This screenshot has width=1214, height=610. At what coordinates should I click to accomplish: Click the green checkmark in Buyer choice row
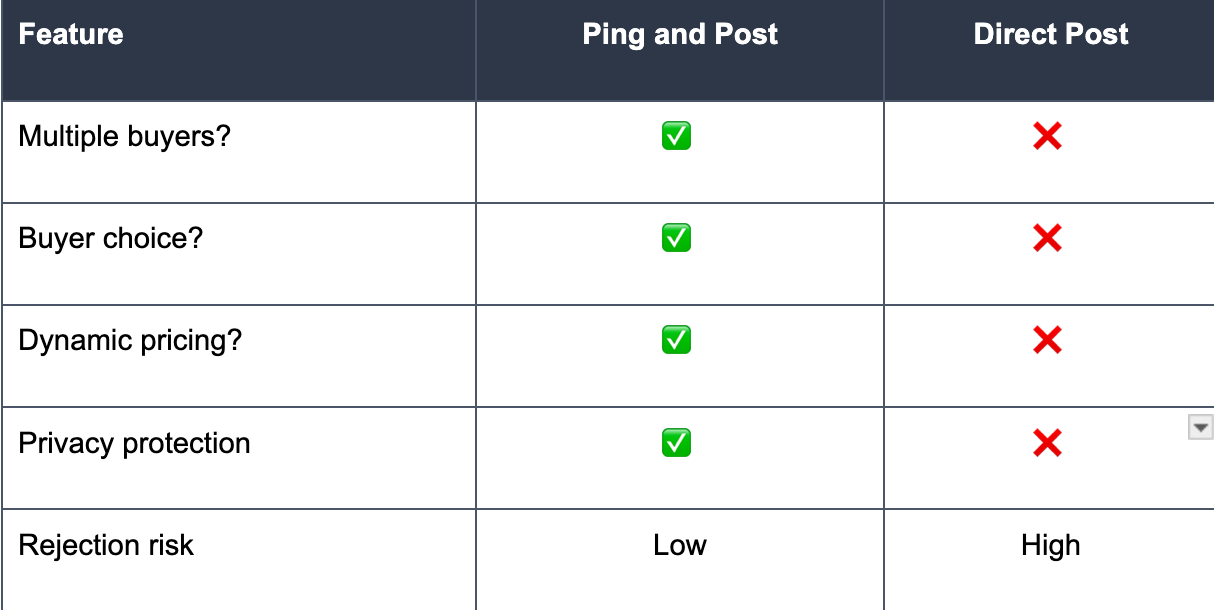[x=676, y=238]
